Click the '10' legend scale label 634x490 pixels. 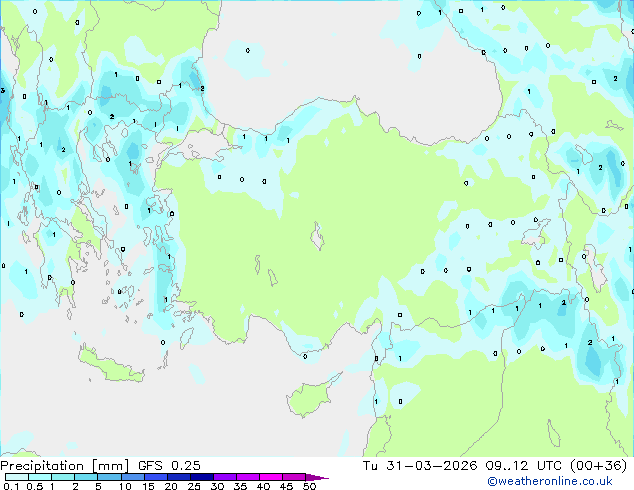point(125,486)
